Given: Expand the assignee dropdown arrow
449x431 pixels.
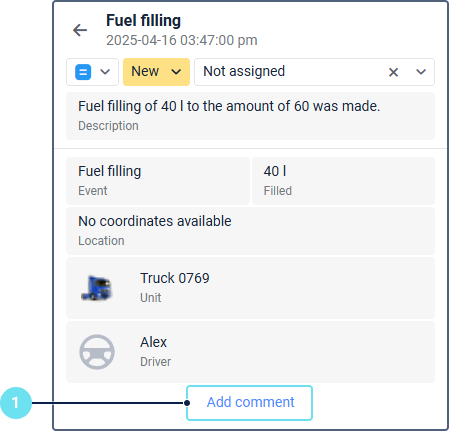Looking at the screenshot, I should tap(421, 72).
